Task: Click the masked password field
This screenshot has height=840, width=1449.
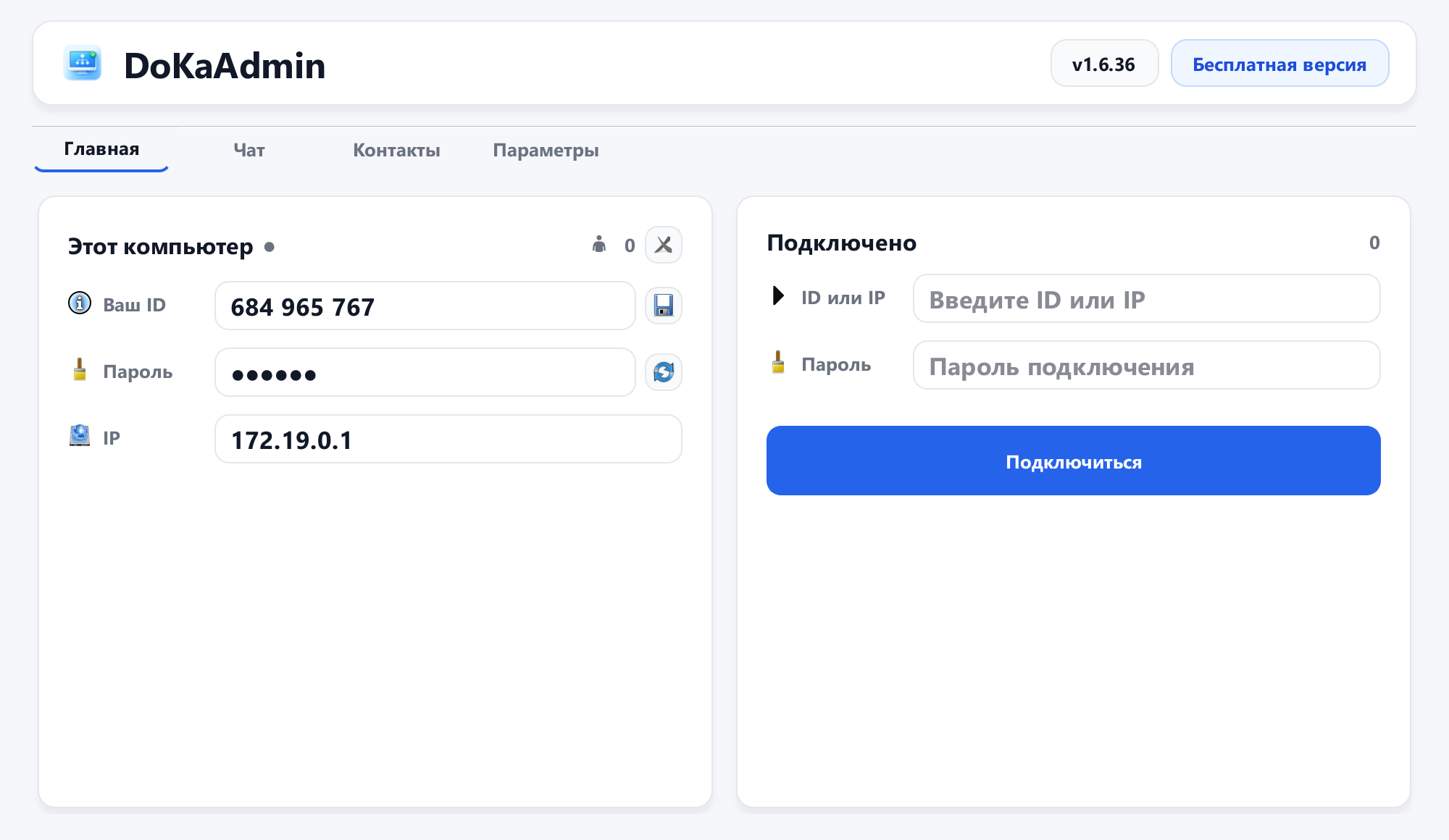Action: [x=425, y=372]
